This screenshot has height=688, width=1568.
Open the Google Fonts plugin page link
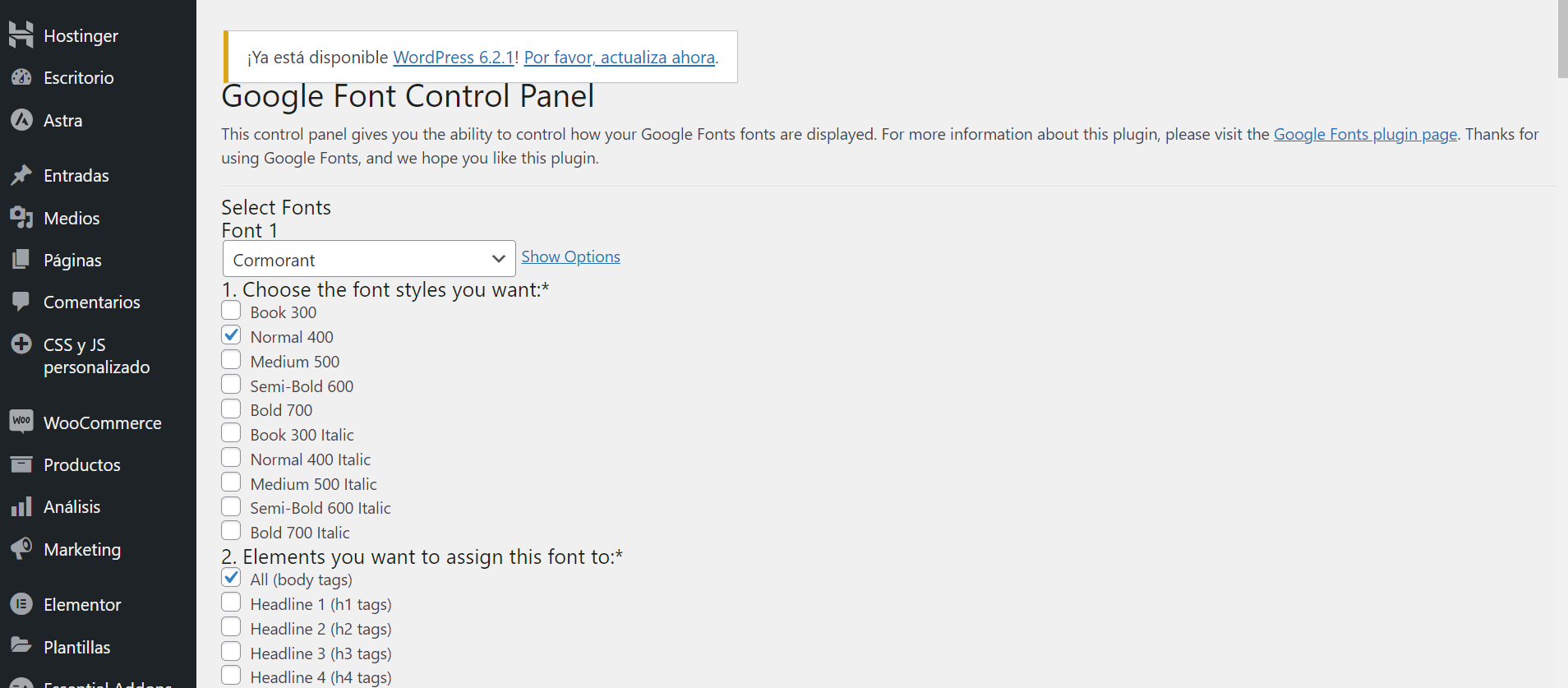[x=1365, y=134]
